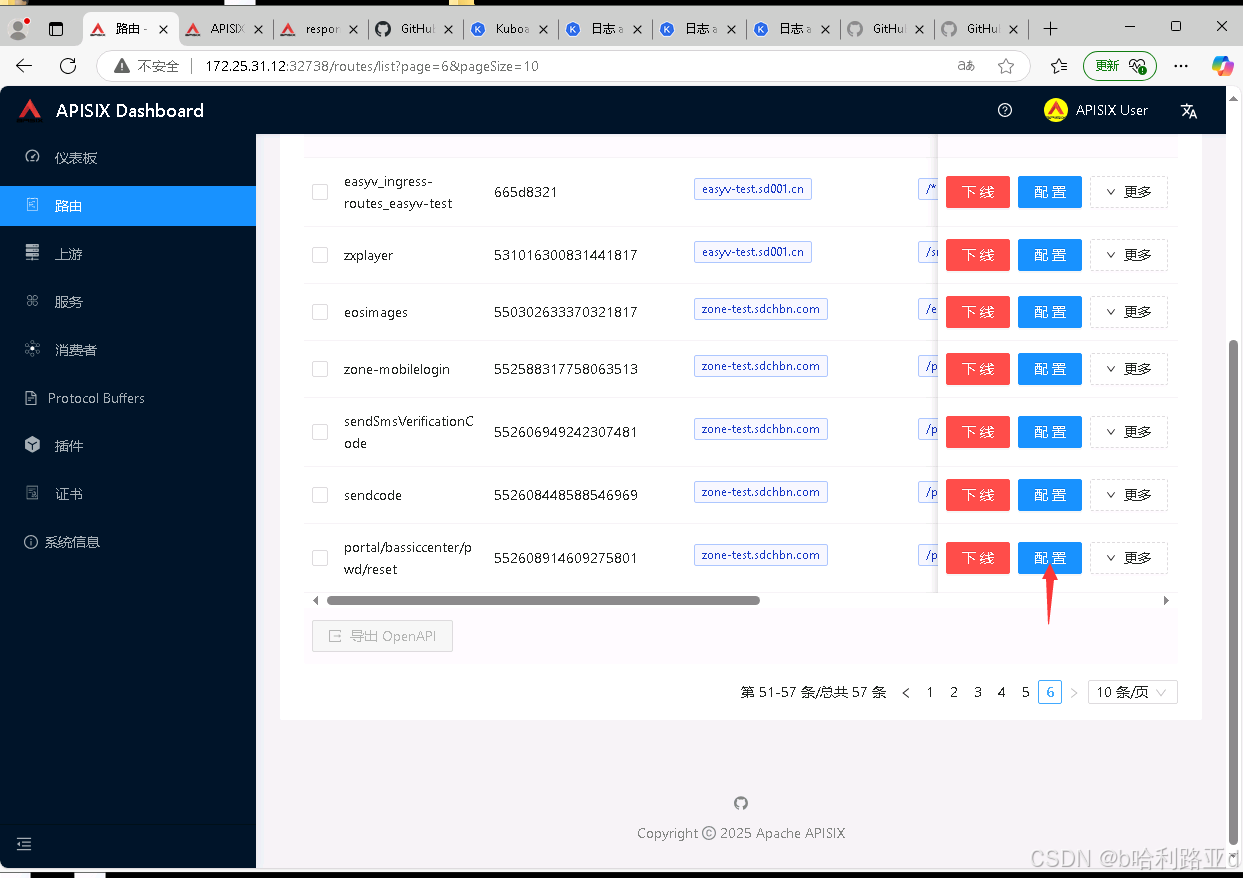Open 证书 sidebar item
Screen dimensions: 1243x878
click(128, 494)
